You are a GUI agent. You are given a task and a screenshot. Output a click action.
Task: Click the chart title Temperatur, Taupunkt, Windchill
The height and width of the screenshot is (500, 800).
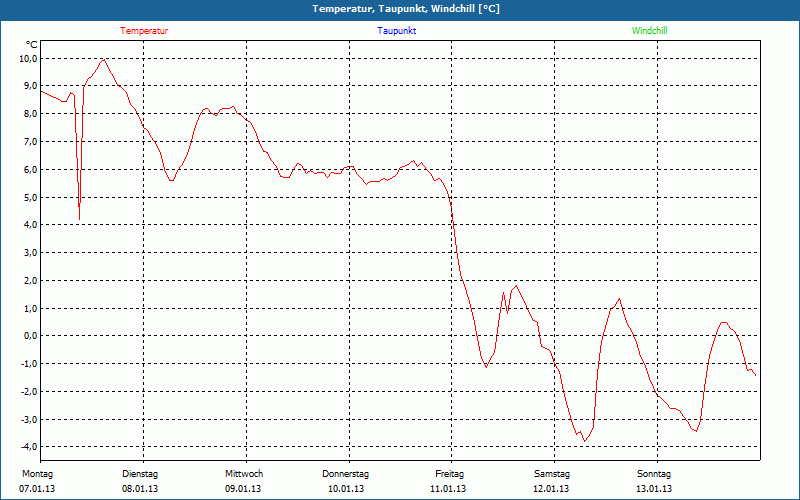point(406,9)
